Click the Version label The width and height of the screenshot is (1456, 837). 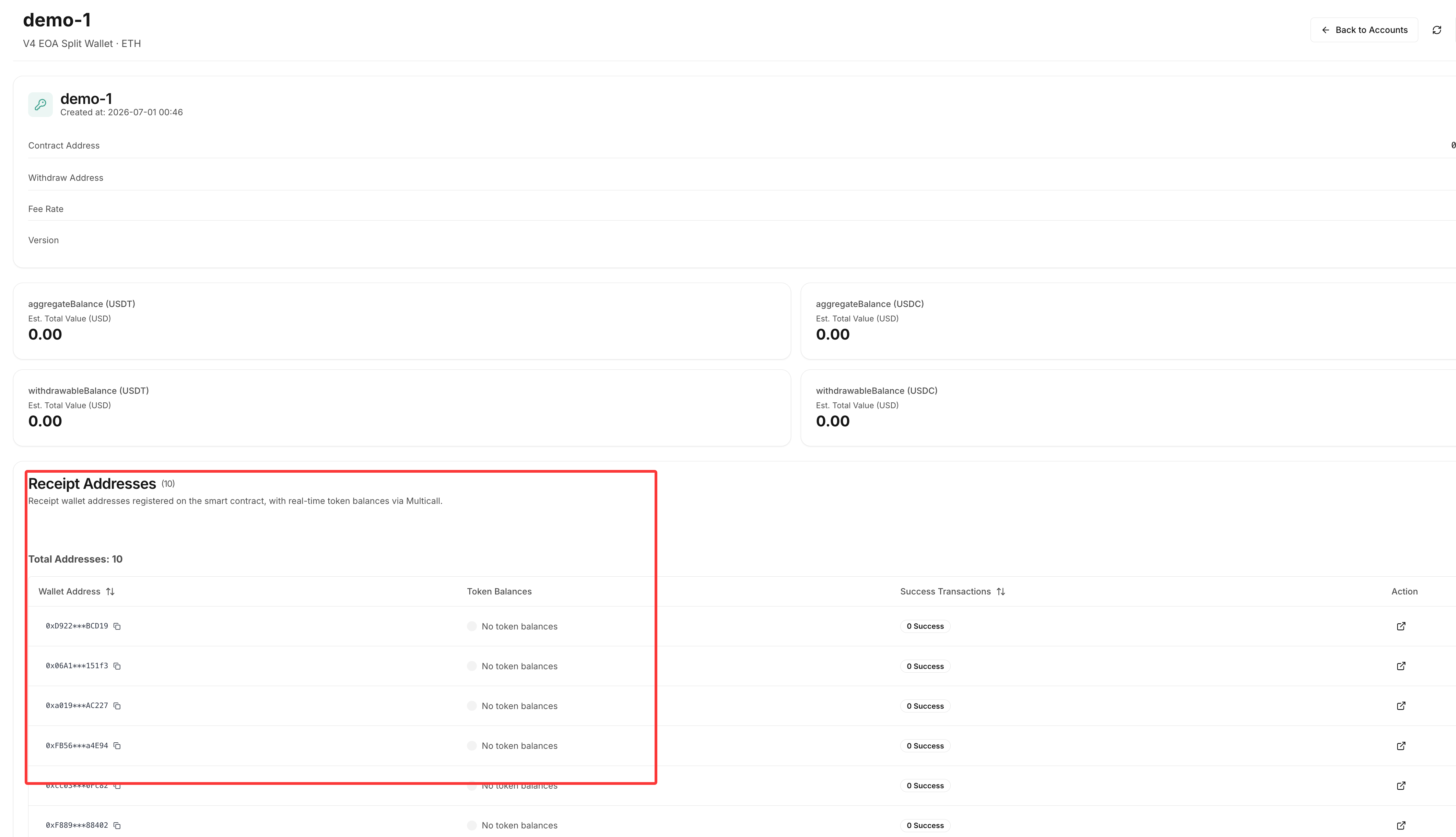pos(44,240)
